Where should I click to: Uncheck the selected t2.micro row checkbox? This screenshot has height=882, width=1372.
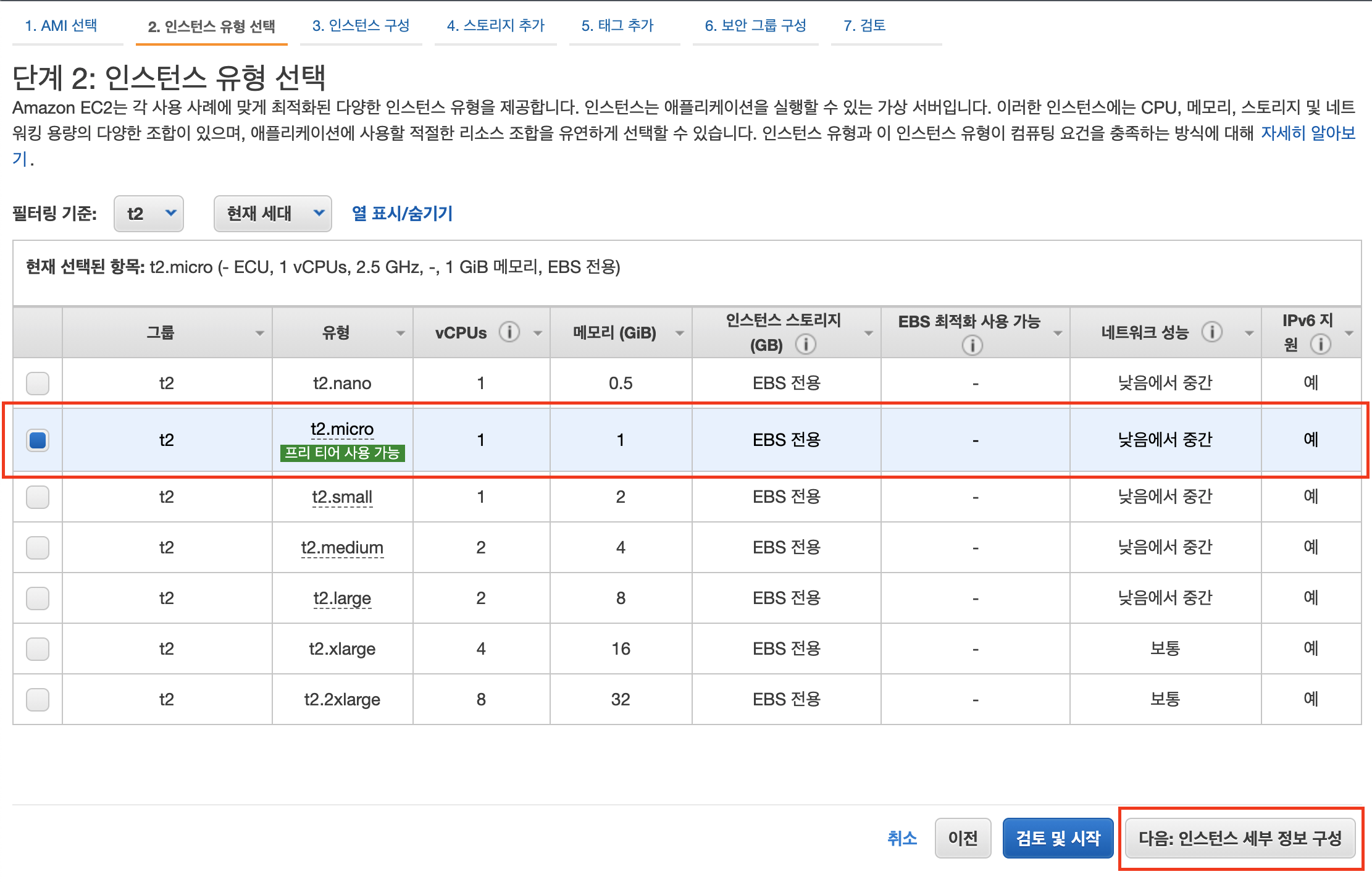[38, 440]
